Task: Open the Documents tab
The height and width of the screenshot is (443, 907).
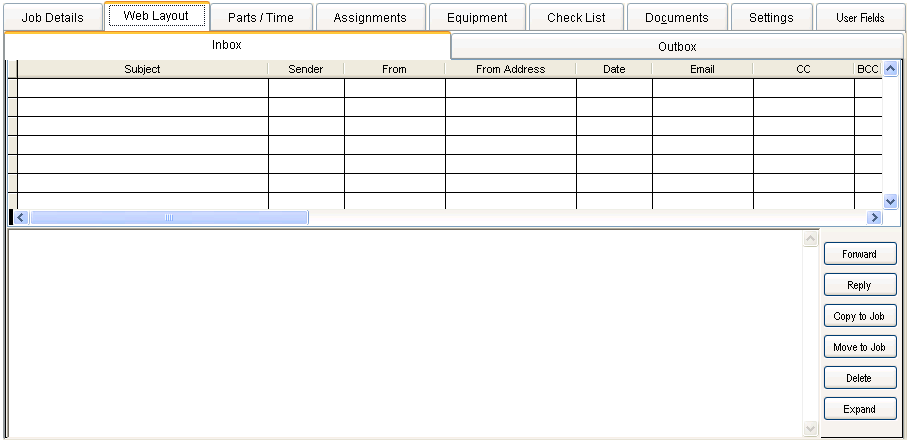Action: pyautogui.click(x=676, y=17)
